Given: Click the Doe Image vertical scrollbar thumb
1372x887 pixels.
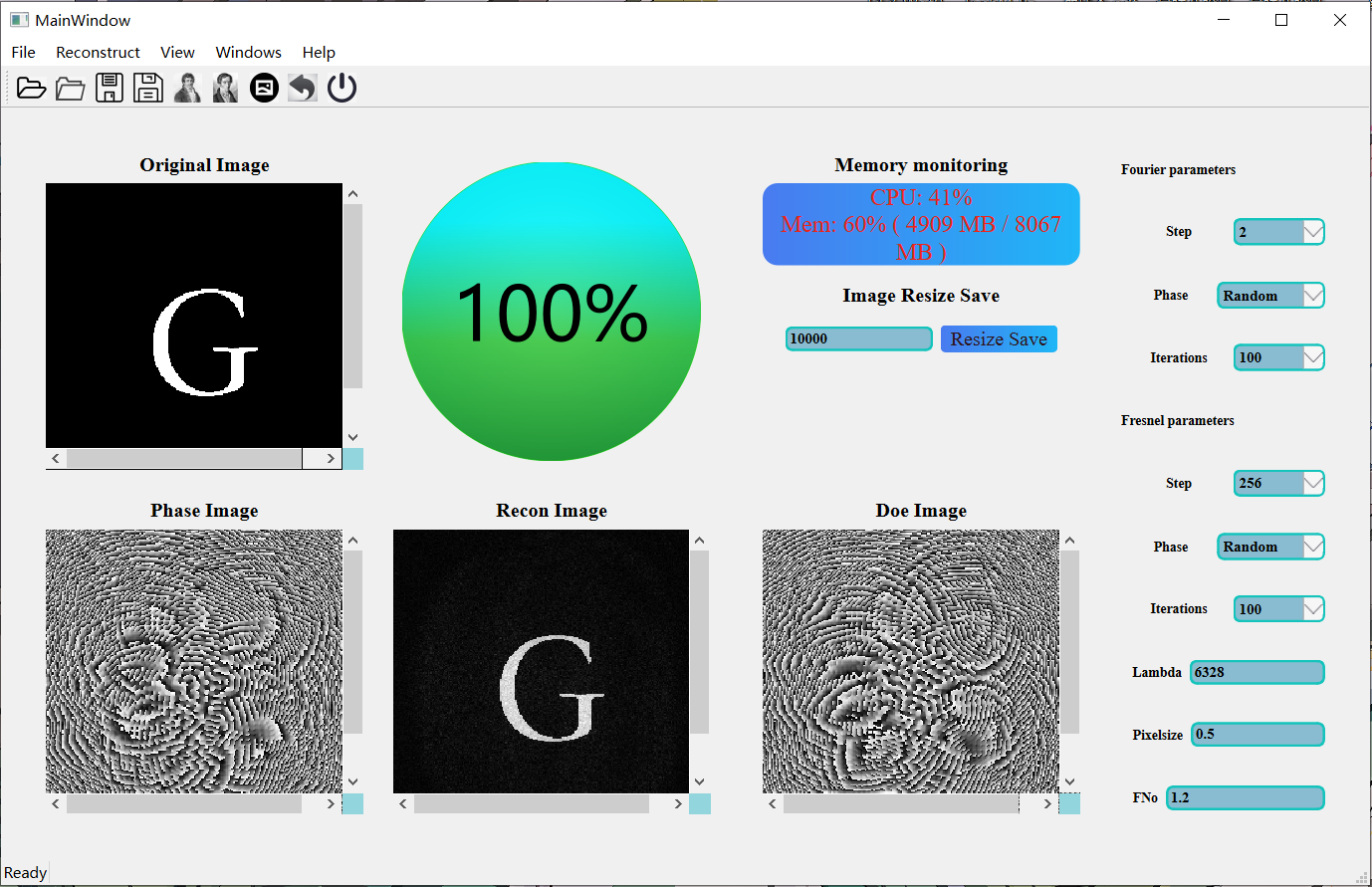Looking at the screenshot, I should point(1070,642).
